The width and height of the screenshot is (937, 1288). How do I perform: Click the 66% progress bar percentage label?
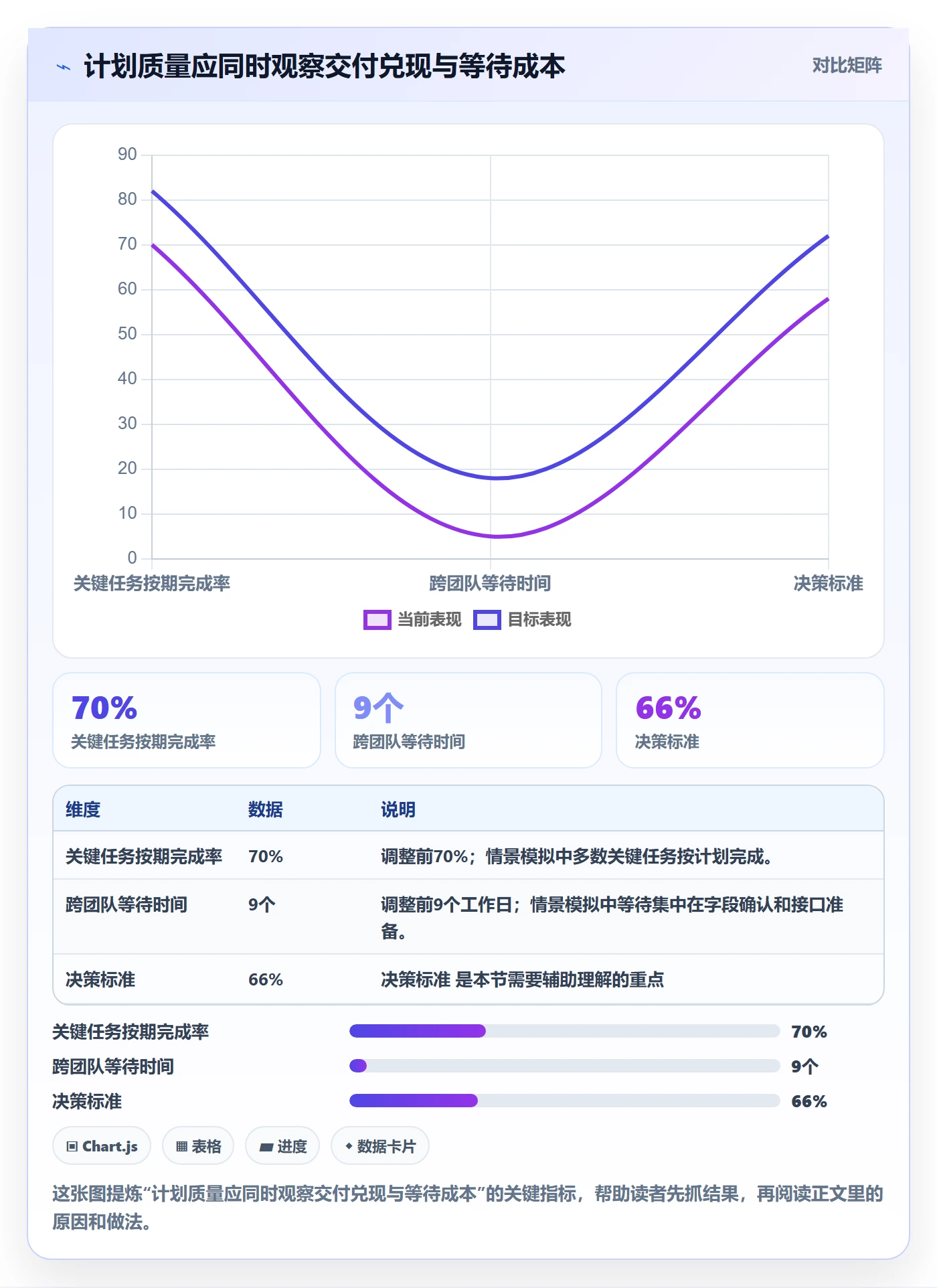(809, 1101)
